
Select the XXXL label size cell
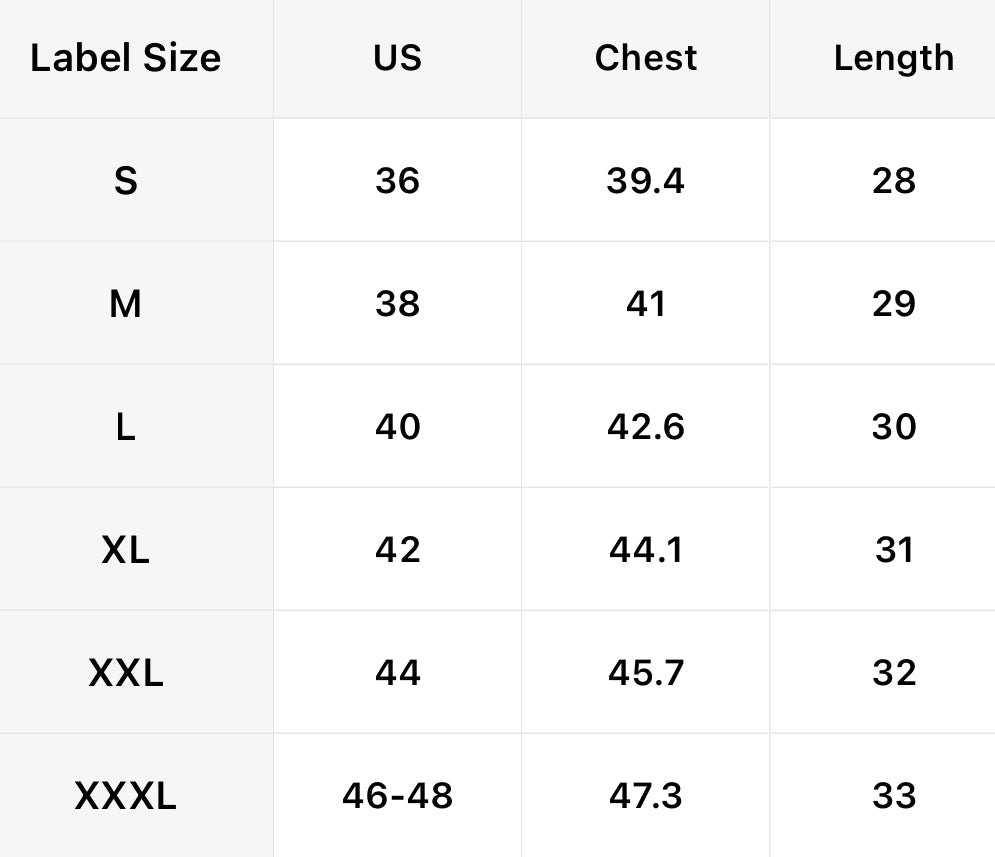point(125,796)
